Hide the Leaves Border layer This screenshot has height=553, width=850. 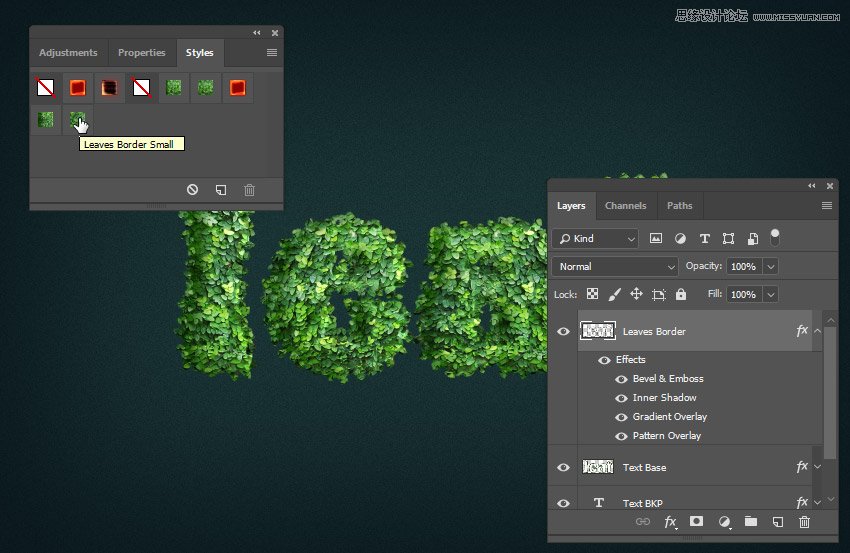tap(563, 331)
